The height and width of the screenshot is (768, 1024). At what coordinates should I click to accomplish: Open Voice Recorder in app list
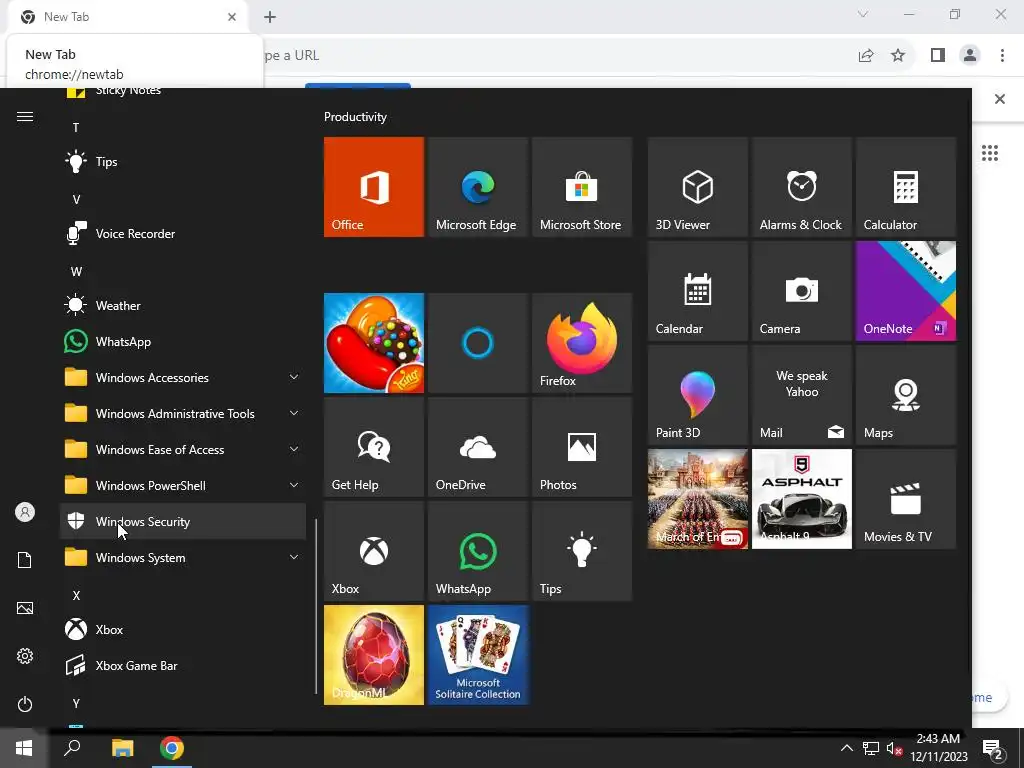[183, 233]
